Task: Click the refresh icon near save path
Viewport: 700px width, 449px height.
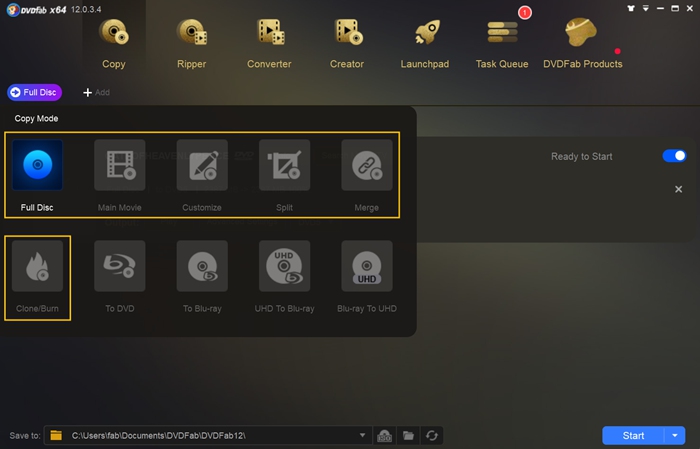Action: click(x=432, y=436)
